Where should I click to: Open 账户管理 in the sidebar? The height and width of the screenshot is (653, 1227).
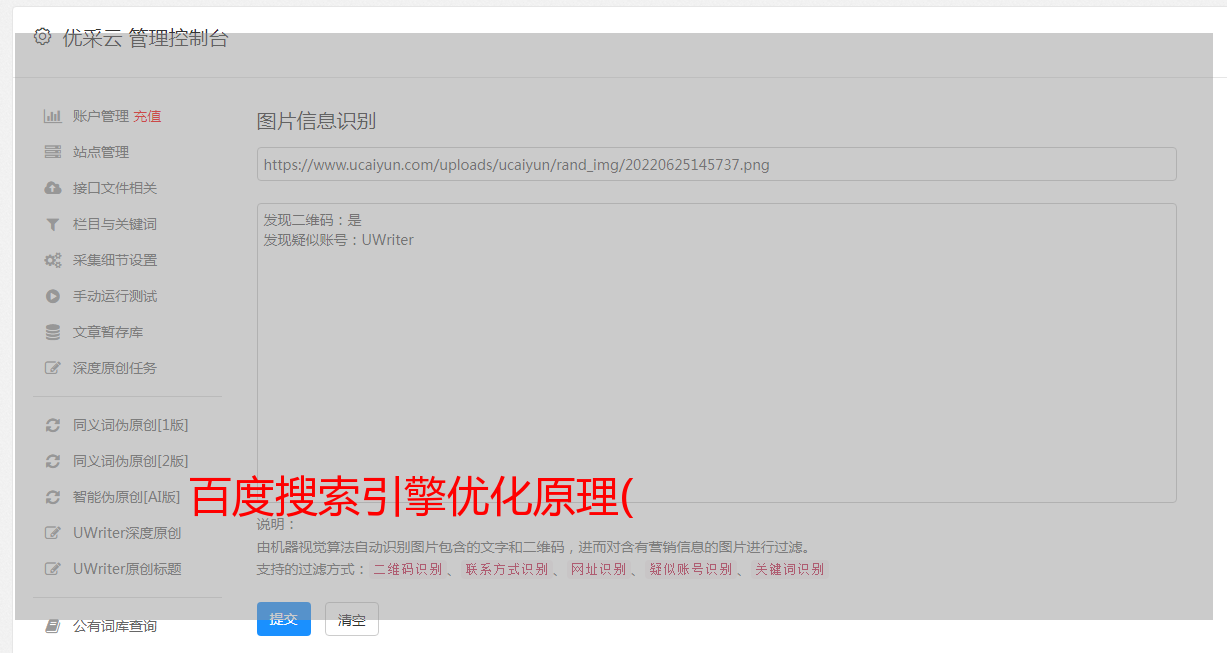[101, 116]
